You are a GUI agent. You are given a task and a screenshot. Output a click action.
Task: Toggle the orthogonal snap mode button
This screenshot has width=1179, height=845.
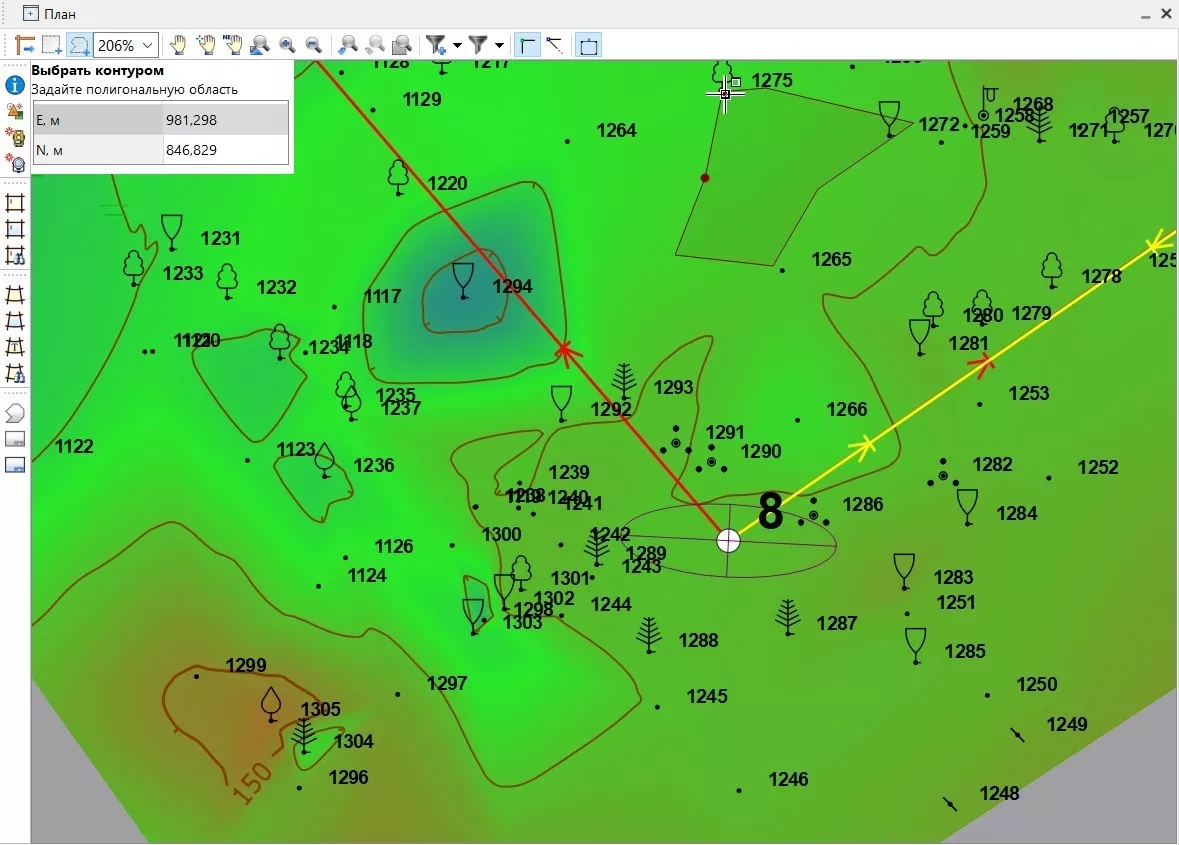(x=527, y=45)
